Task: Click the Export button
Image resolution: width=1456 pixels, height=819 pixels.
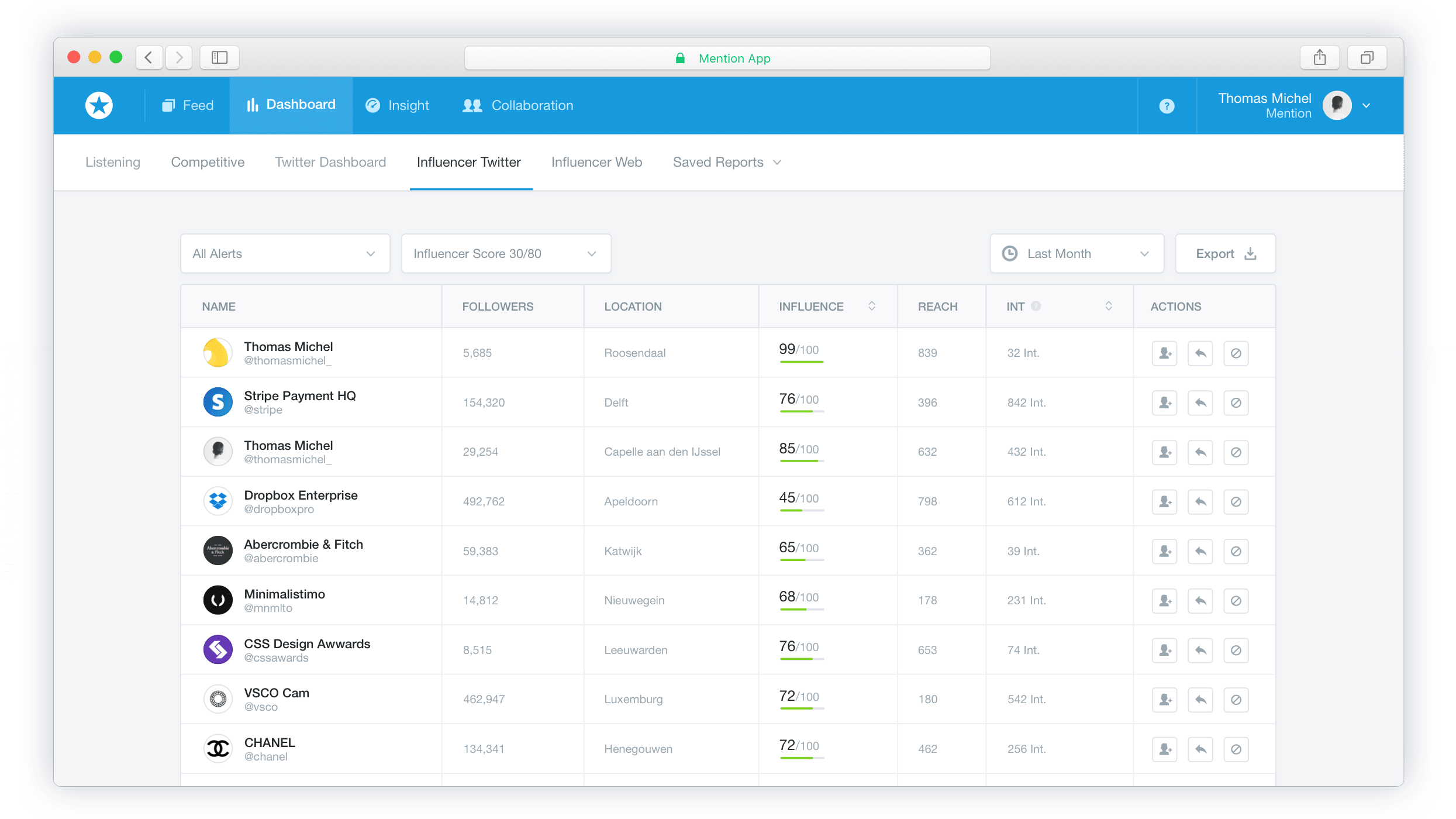Action: pyautogui.click(x=1225, y=253)
